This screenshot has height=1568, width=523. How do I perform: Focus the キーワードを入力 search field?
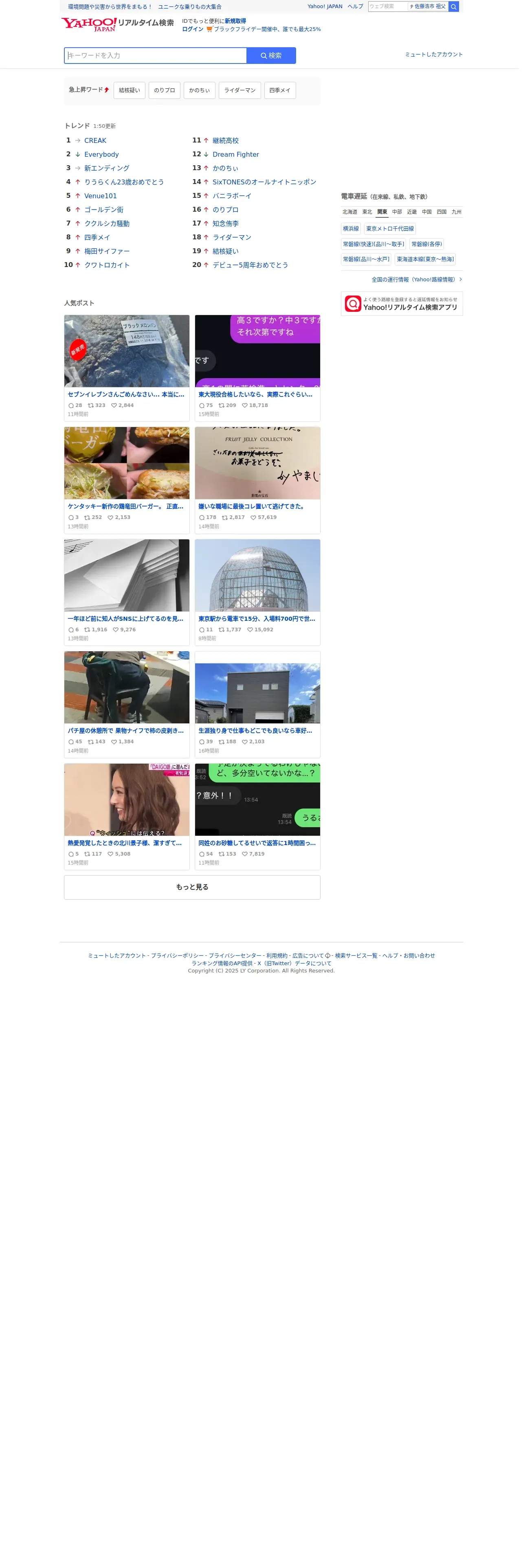(x=156, y=56)
